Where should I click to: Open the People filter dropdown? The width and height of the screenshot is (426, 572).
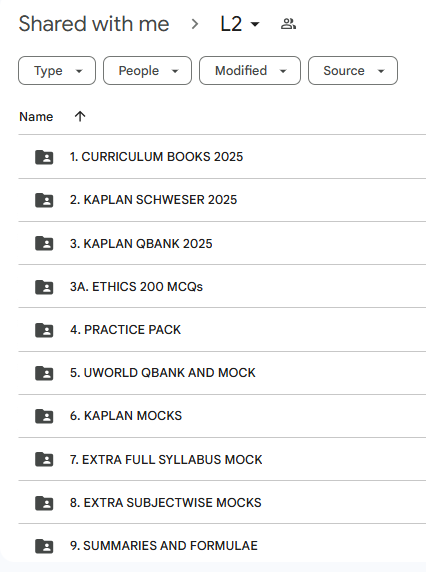[147, 70]
